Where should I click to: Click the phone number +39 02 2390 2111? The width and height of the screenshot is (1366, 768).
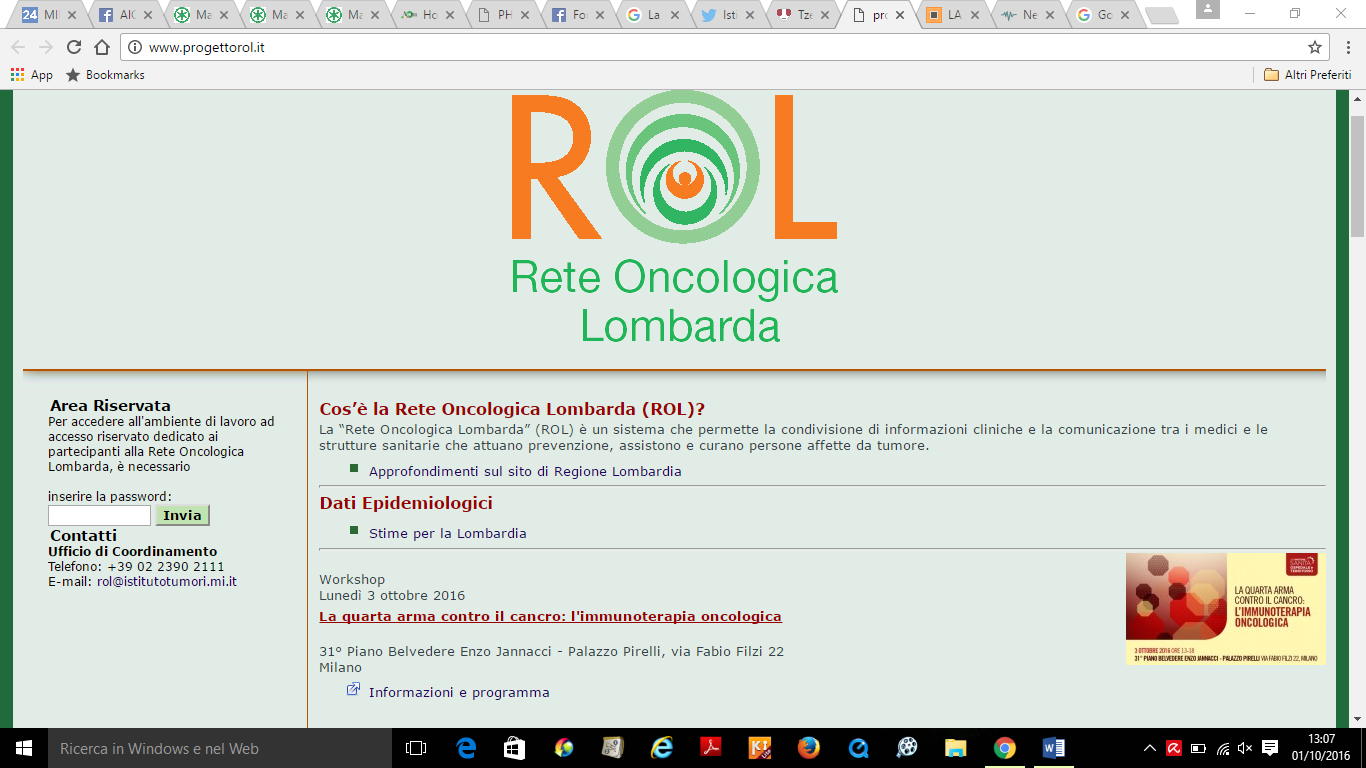pos(165,566)
